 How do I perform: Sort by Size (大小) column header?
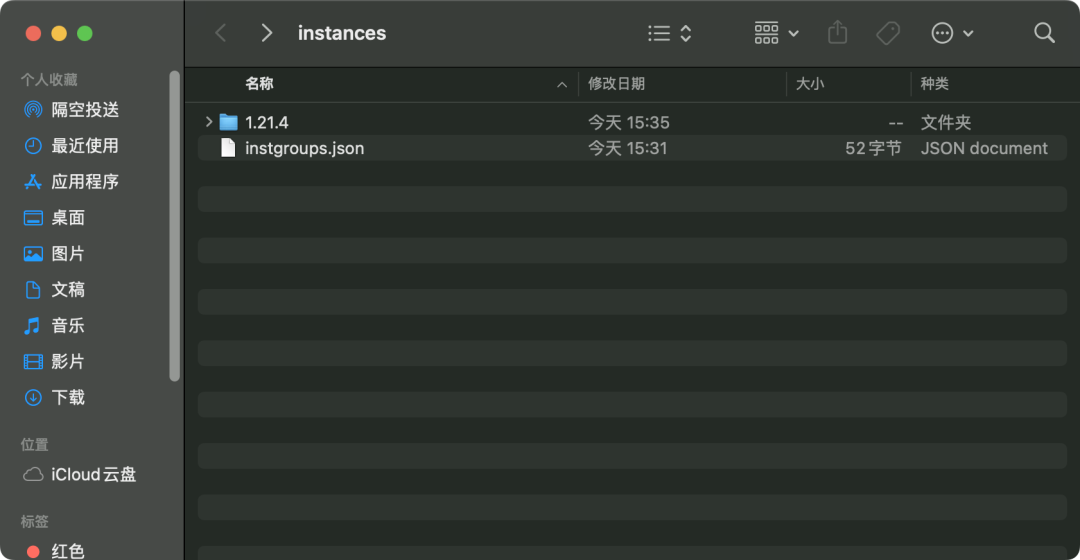[810, 84]
